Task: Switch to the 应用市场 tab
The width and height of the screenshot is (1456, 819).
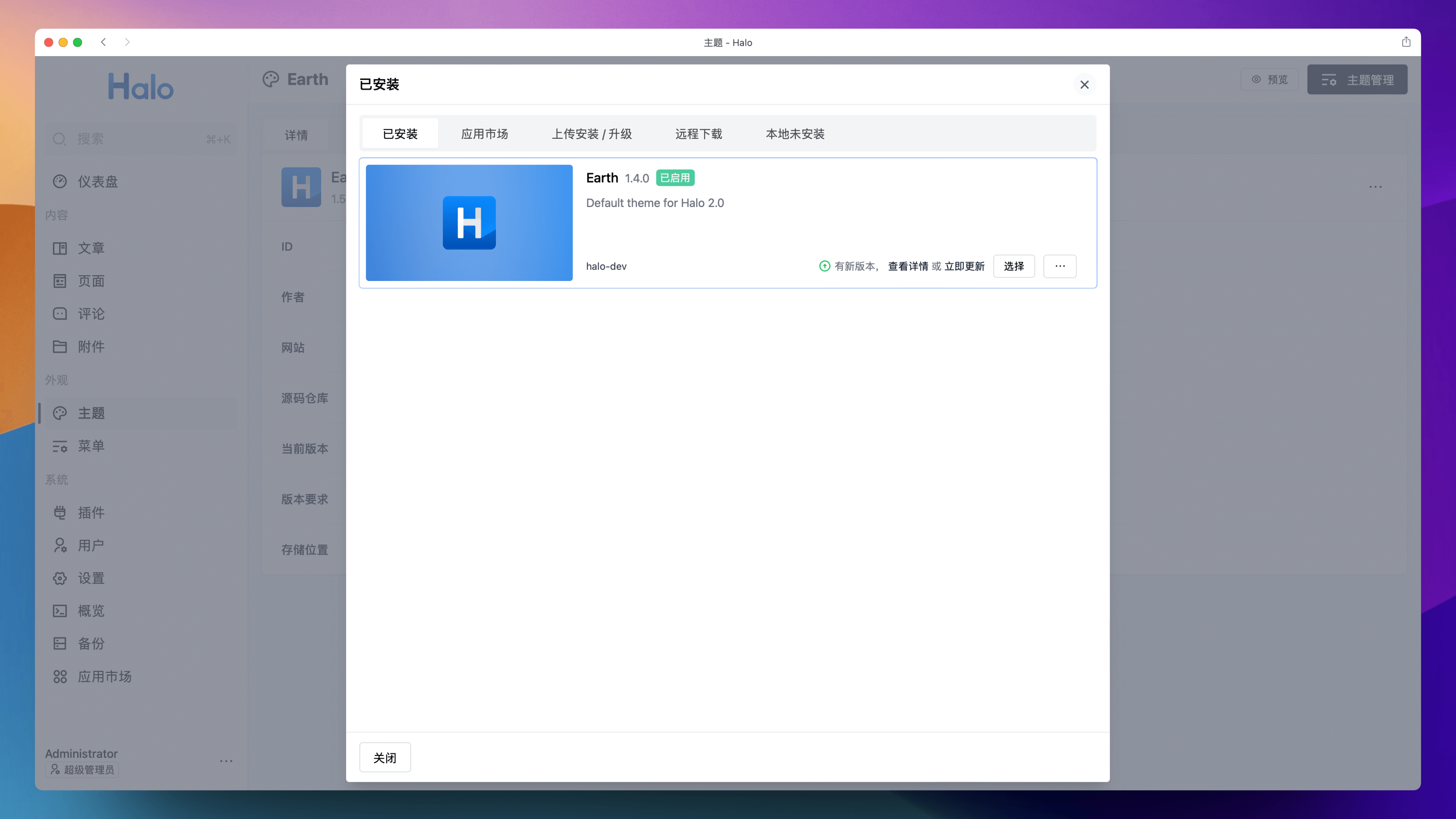Action: (484, 134)
